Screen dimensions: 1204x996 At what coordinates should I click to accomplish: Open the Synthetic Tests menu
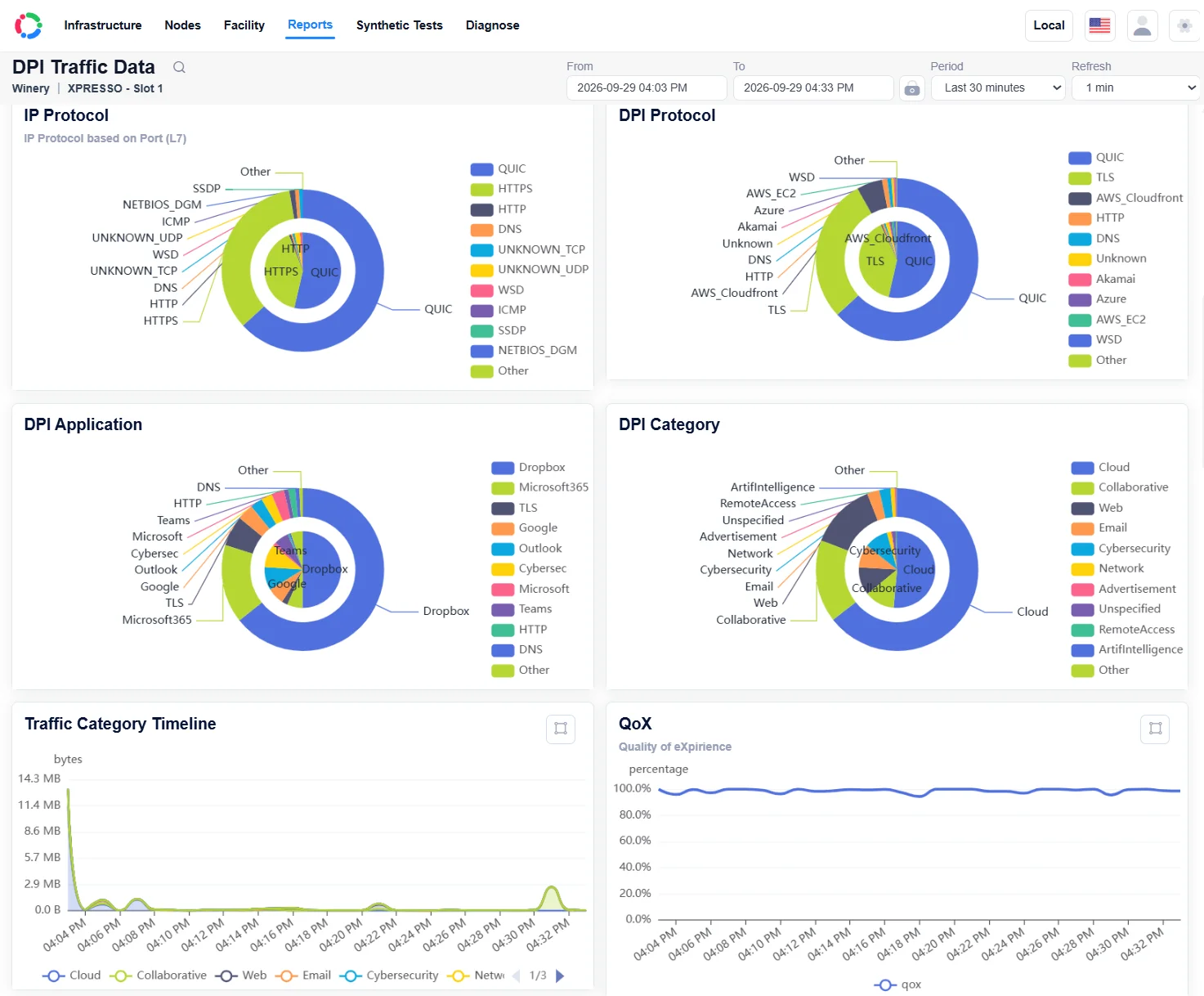click(x=400, y=25)
